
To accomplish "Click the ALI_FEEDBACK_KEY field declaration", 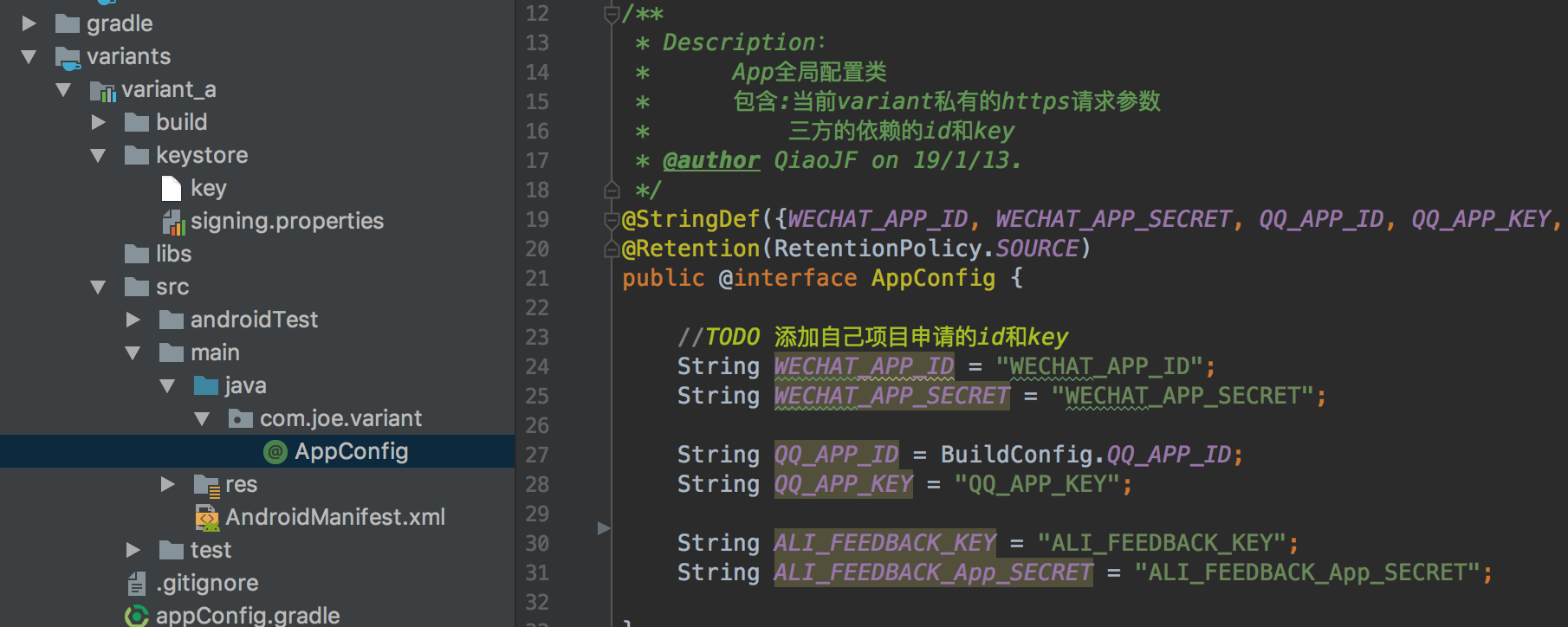I will (x=884, y=543).
